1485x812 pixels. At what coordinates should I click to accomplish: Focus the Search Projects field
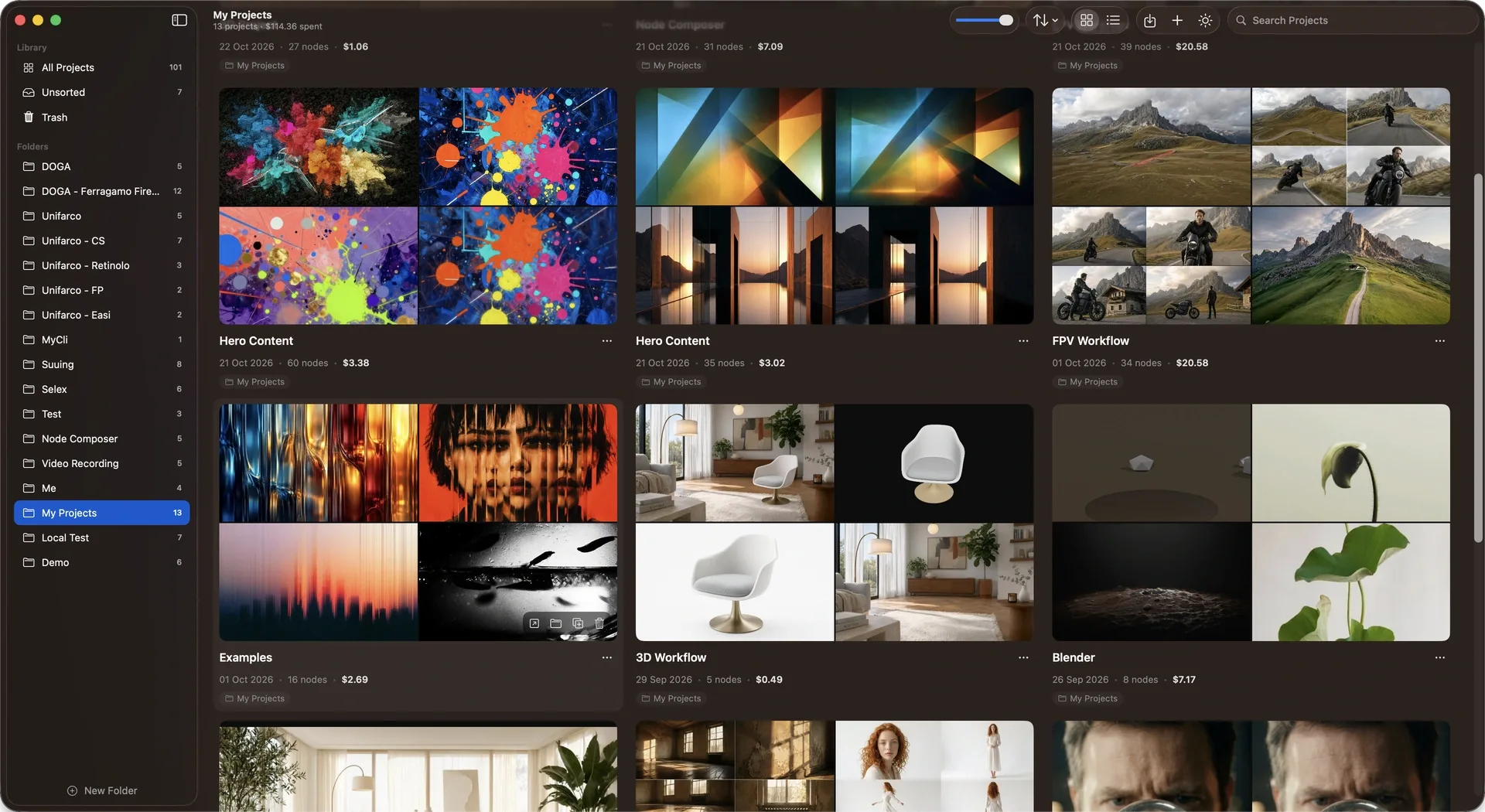(1352, 20)
